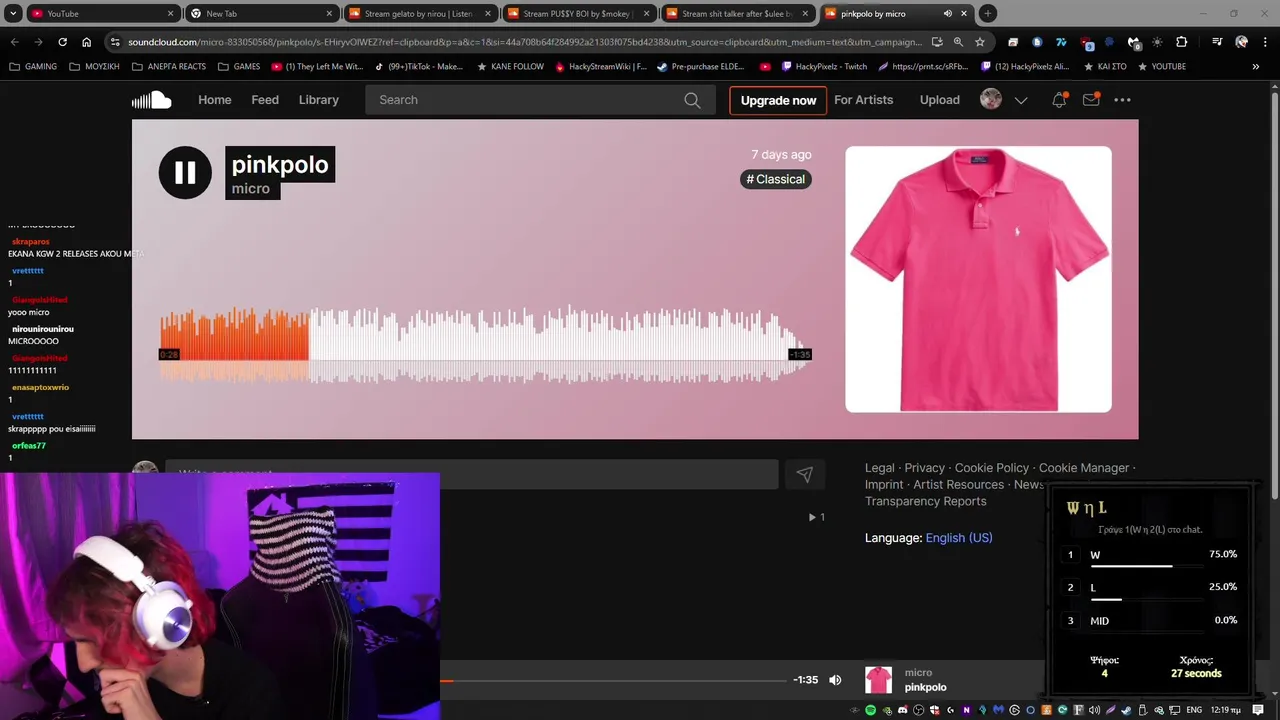Click the search magnifier icon
Viewport: 1280px width, 720px height.
(692, 100)
